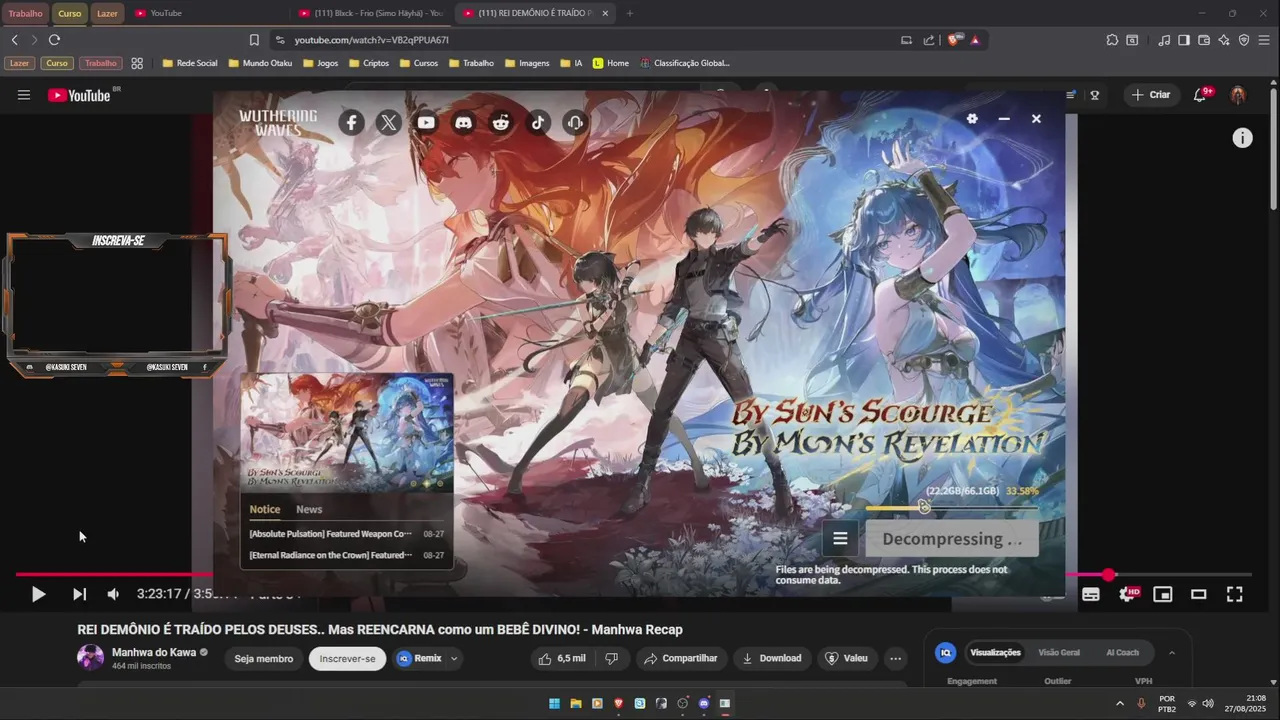Switch the video to full screen
Image resolution: width=1280 pixels, height=720 pixels.
(1235, 594)
